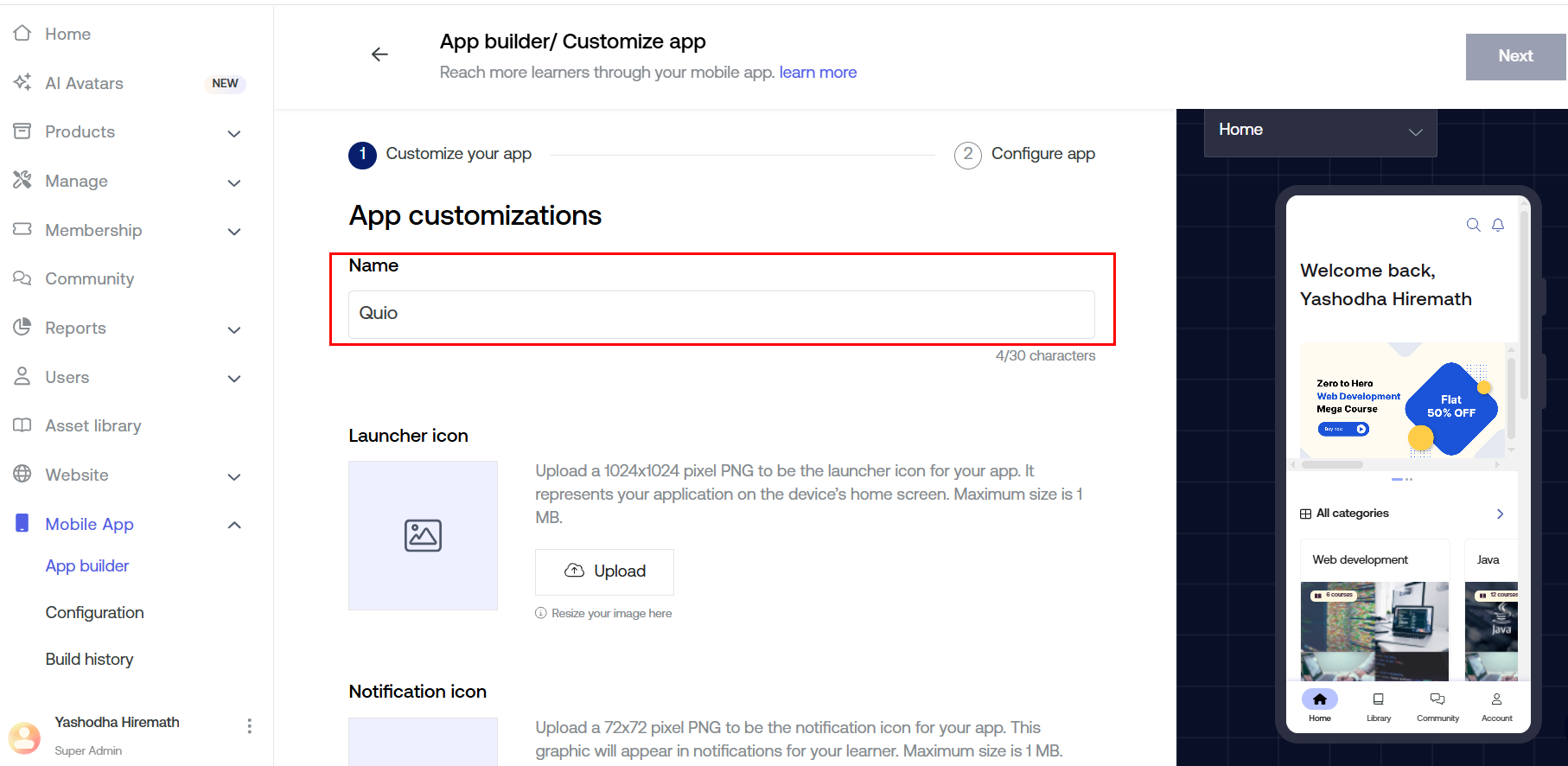This screenshot has height=766, width=1568.
Task: Click the notification bell in phone preview
Action: click(x=1498, y=225)
